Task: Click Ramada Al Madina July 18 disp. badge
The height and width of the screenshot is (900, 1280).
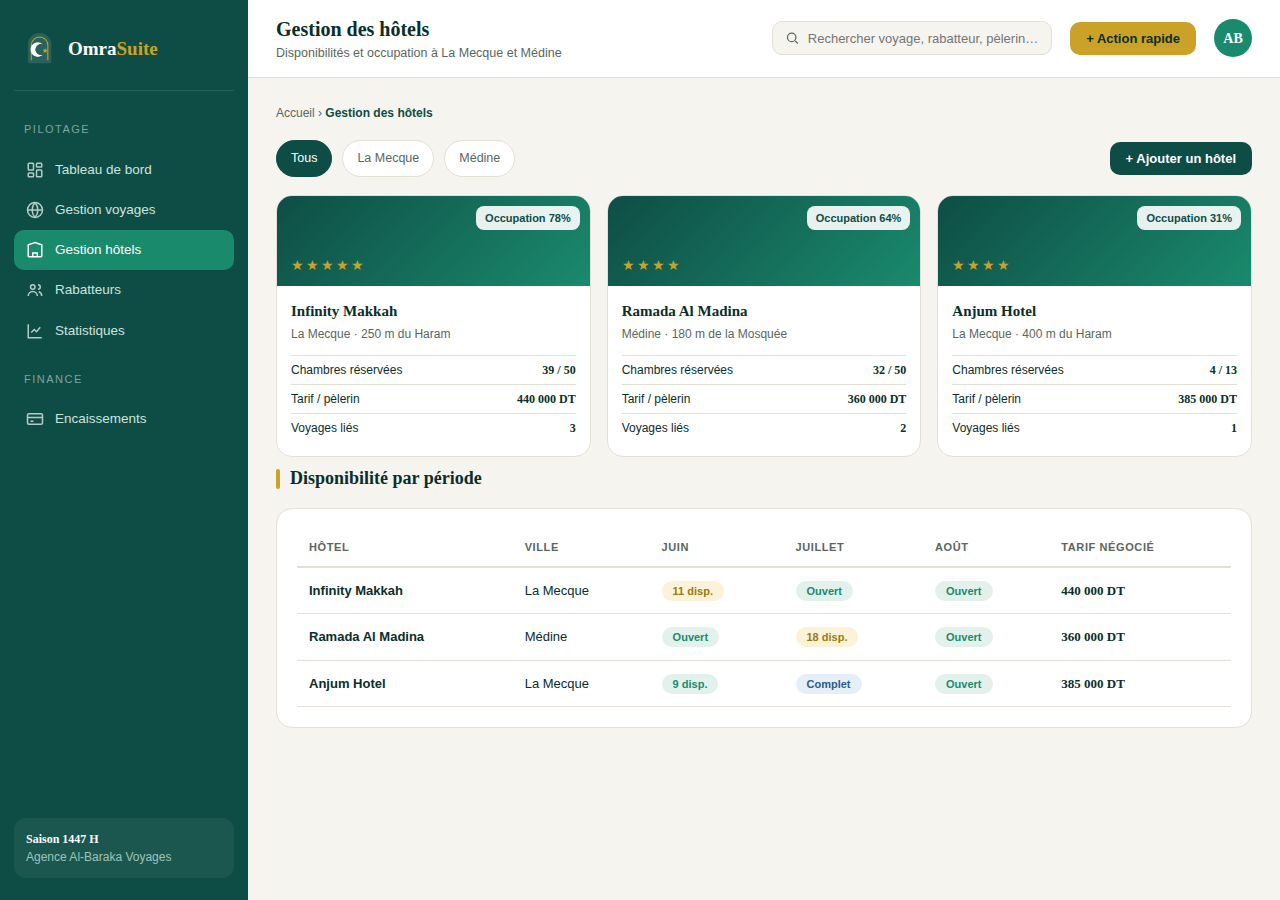Action: click(827, 637)
